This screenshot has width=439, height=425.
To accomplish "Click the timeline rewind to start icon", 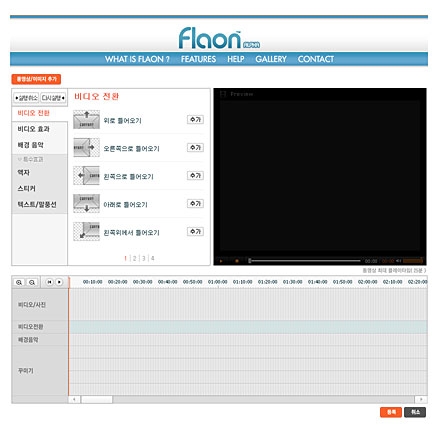I will click(49, 282).
